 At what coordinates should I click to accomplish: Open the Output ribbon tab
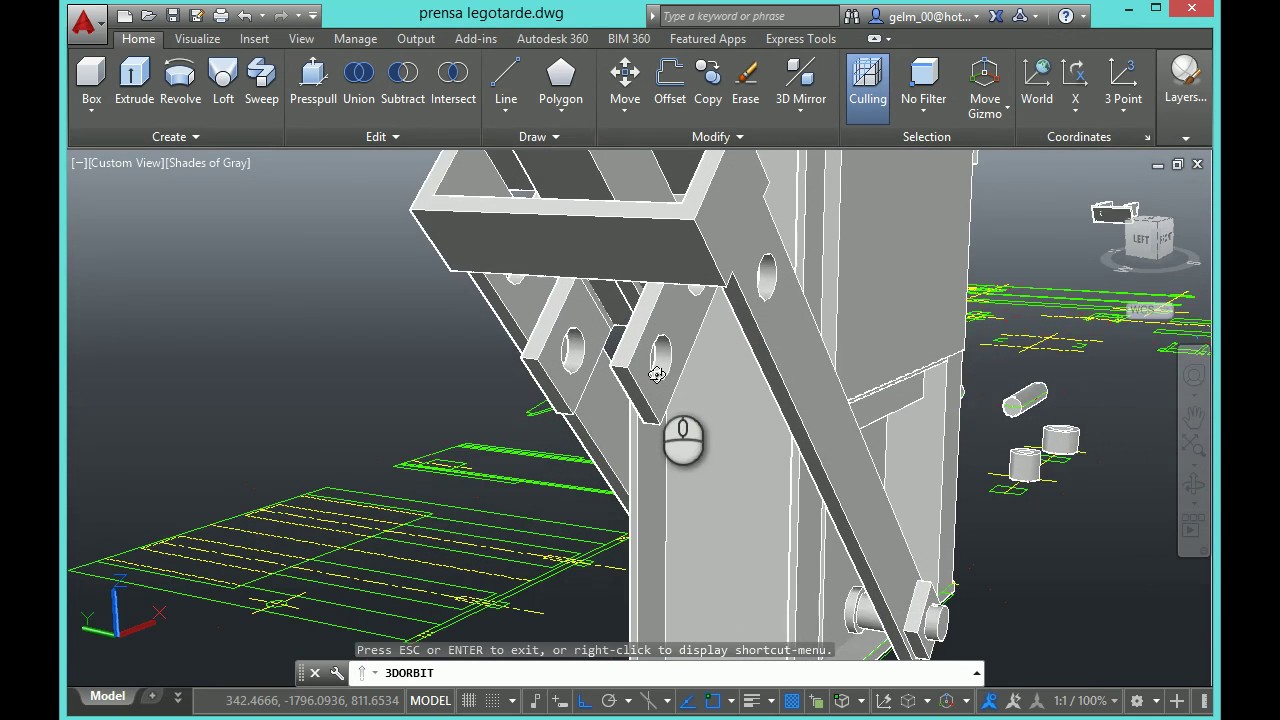tap(416, 39)
